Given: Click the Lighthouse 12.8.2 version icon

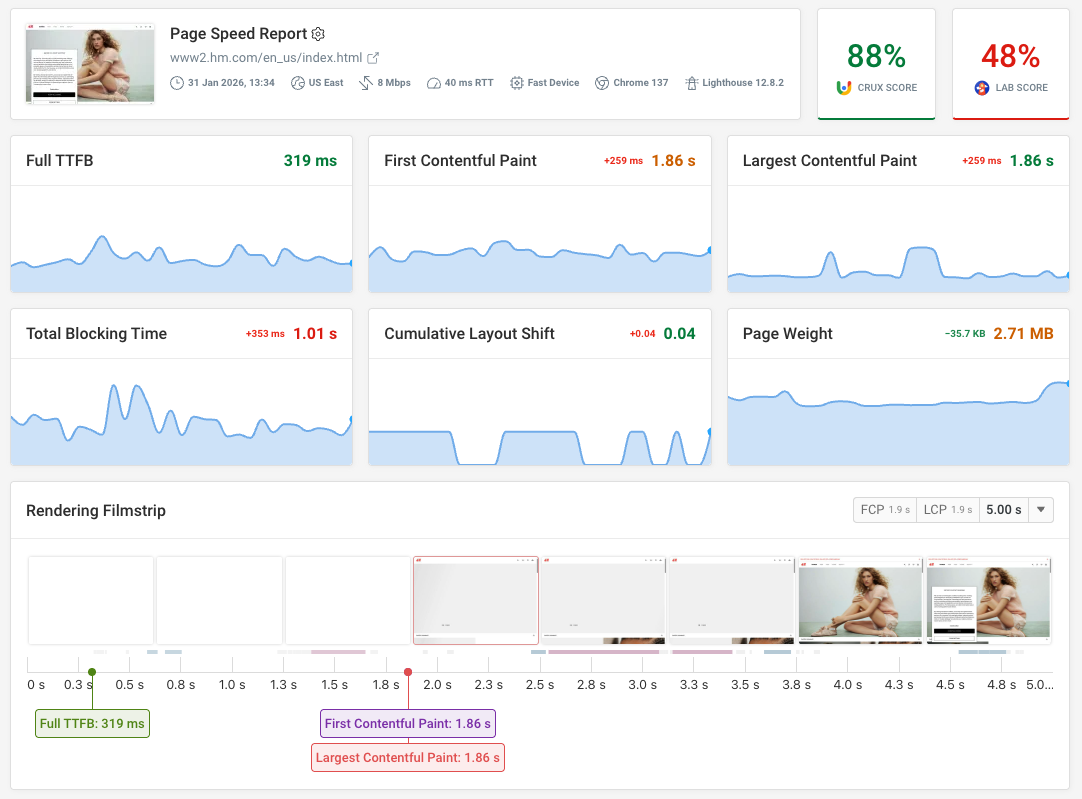Looking at the screenshot, I should (x=690, y=82).
